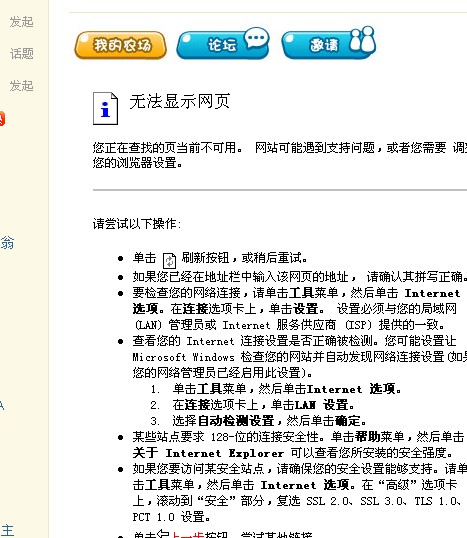
Task: Click the 请尝试以下操作 text
Action: coord(137,224)
